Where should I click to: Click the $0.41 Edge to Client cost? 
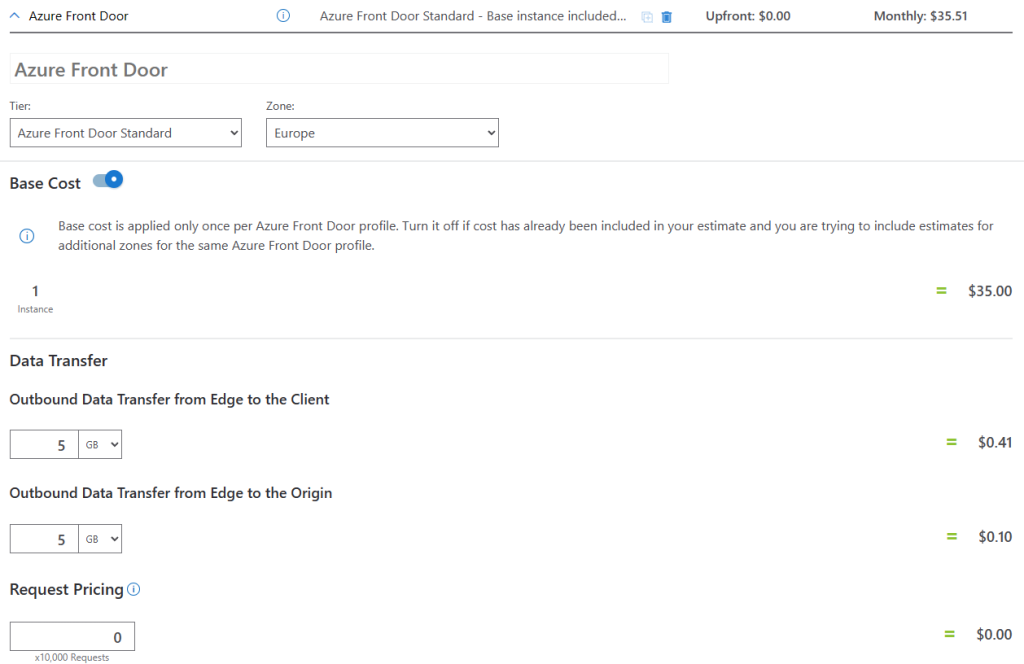pyautogui.click(x=995, y=443)
